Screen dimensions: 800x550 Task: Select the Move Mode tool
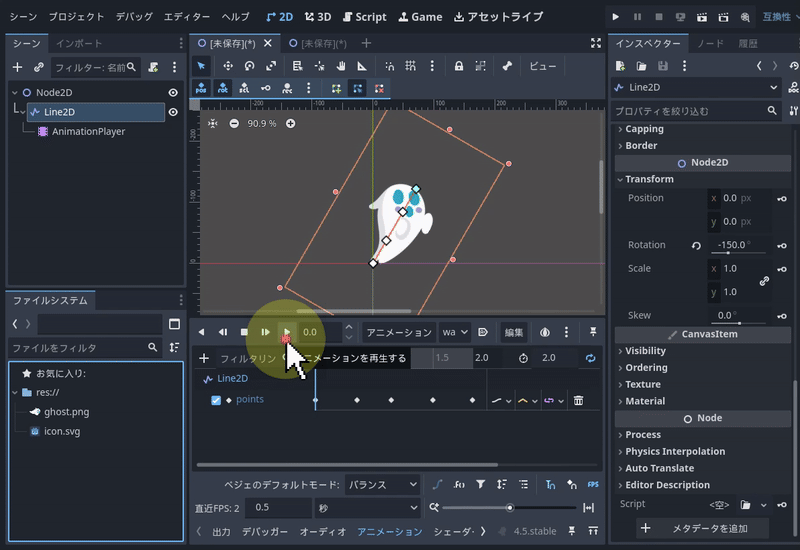228,66
